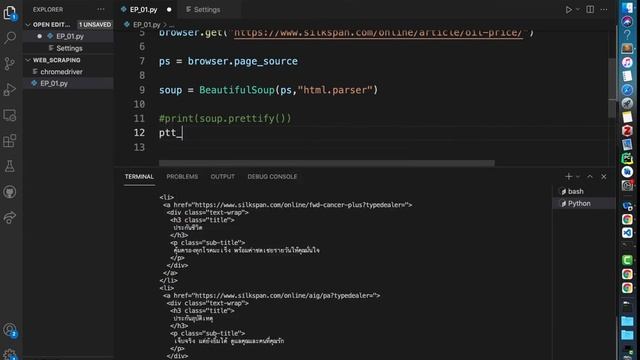This screenshot has height=360, width=640.
Task: Open the Search view in activity bar
Action: click(9, 38)
